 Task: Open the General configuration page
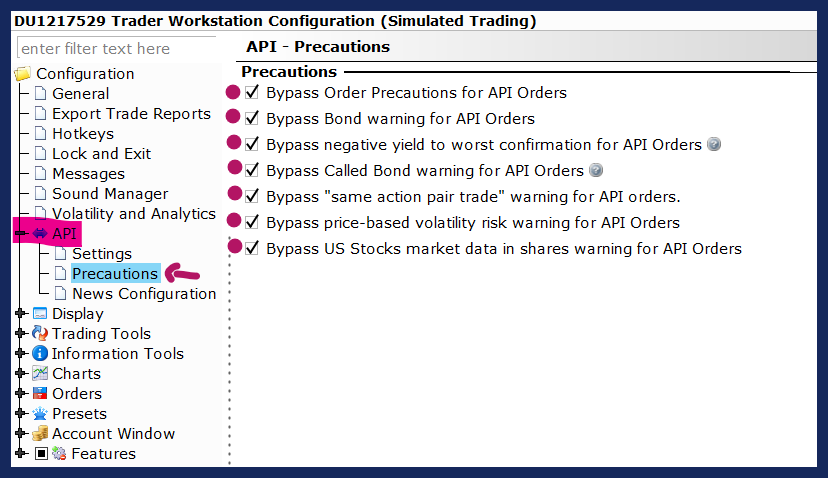(80, 94)
